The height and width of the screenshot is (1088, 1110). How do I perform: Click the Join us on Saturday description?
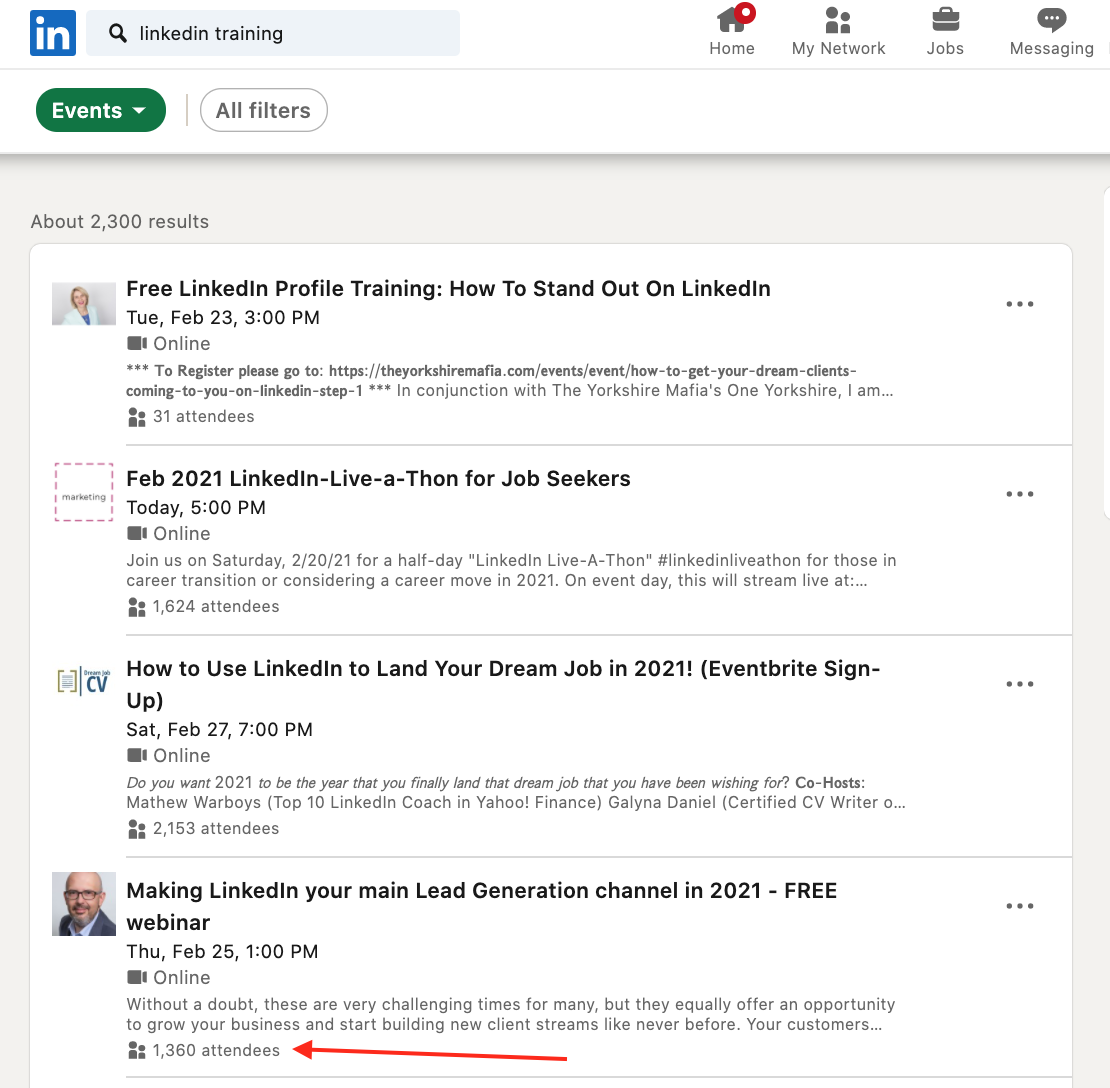(x=511, y=571)
